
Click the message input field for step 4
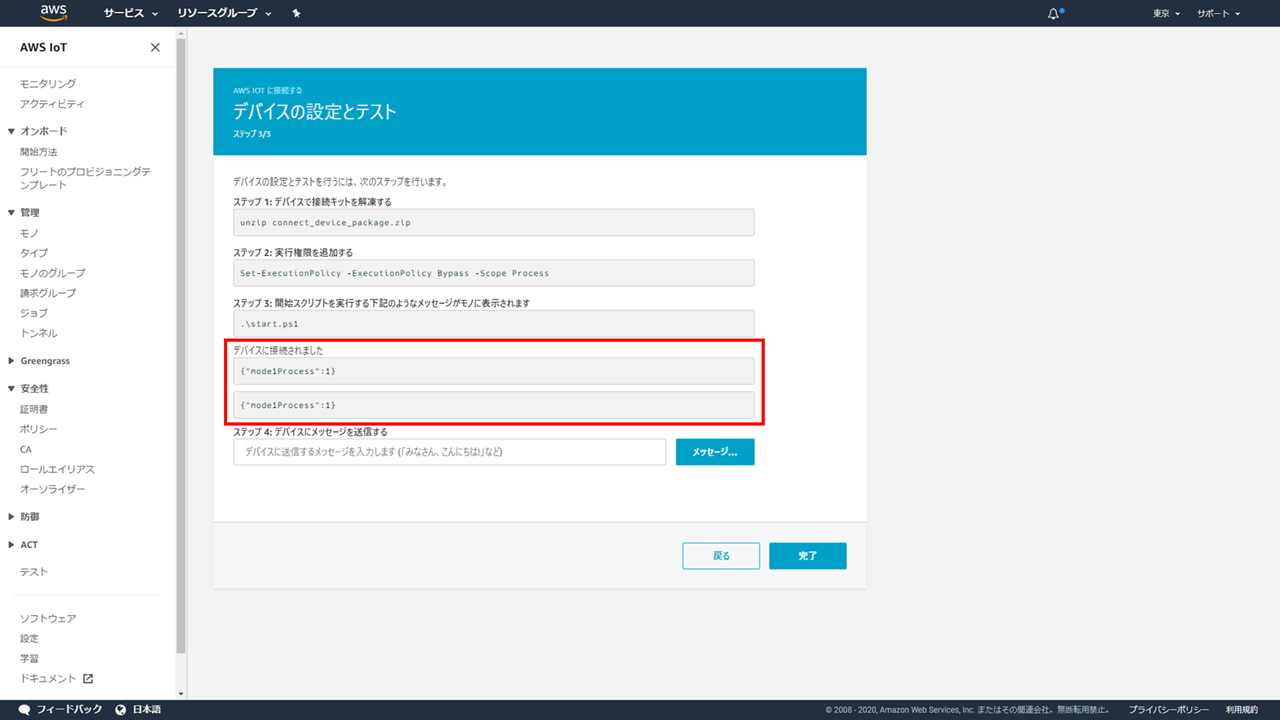pyautogui.click(x=449, y=452)
